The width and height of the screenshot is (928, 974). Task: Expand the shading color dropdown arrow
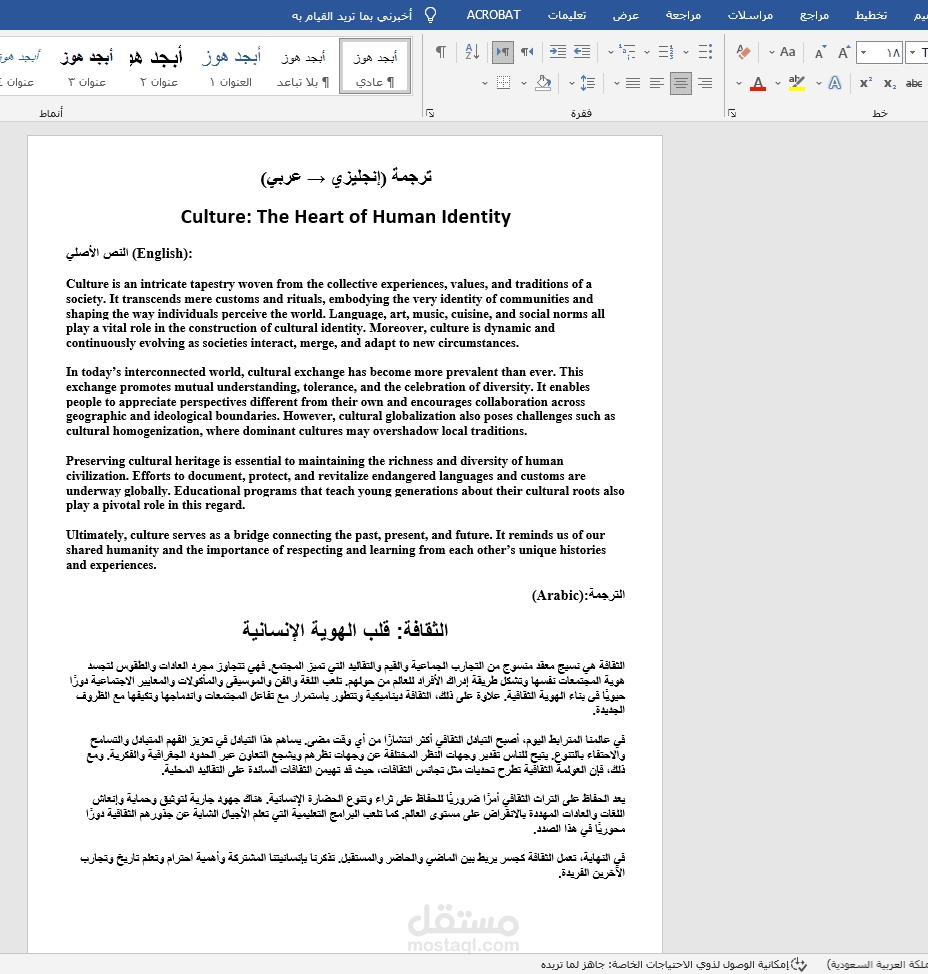click(x=524, y=83)
